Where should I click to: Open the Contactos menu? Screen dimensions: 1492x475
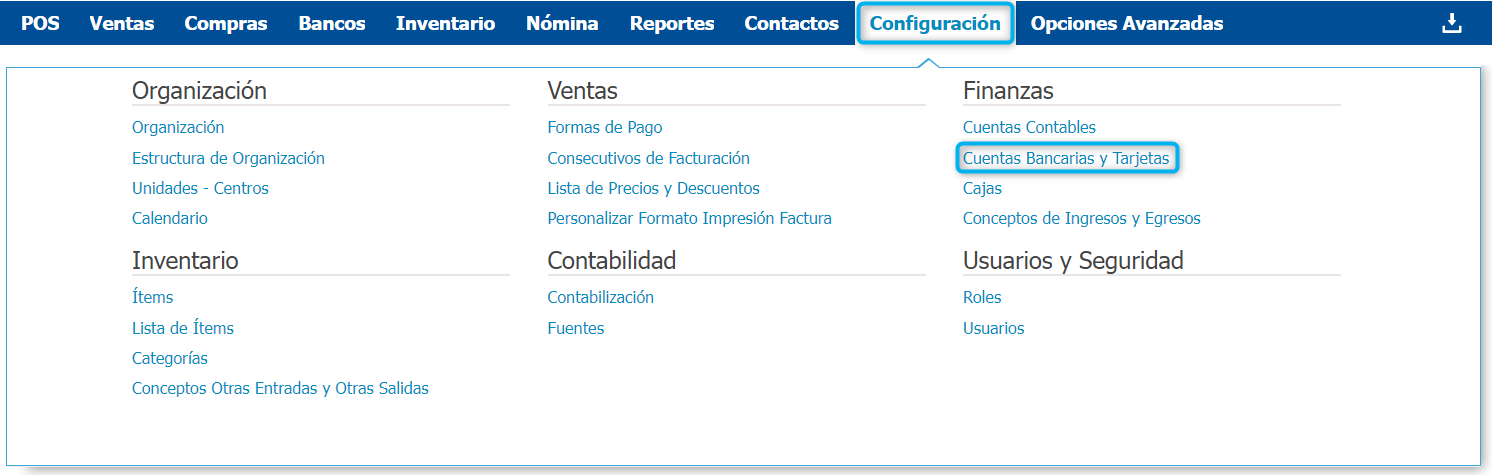pyautogui.click(x=791, y=23)
